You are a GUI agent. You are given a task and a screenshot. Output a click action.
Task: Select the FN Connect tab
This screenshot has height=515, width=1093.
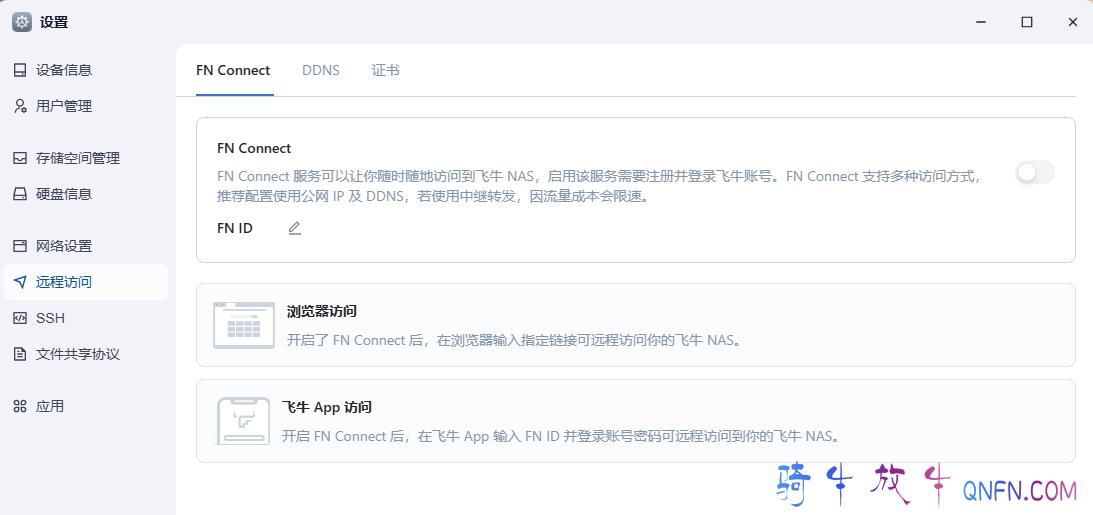point(233,70)
